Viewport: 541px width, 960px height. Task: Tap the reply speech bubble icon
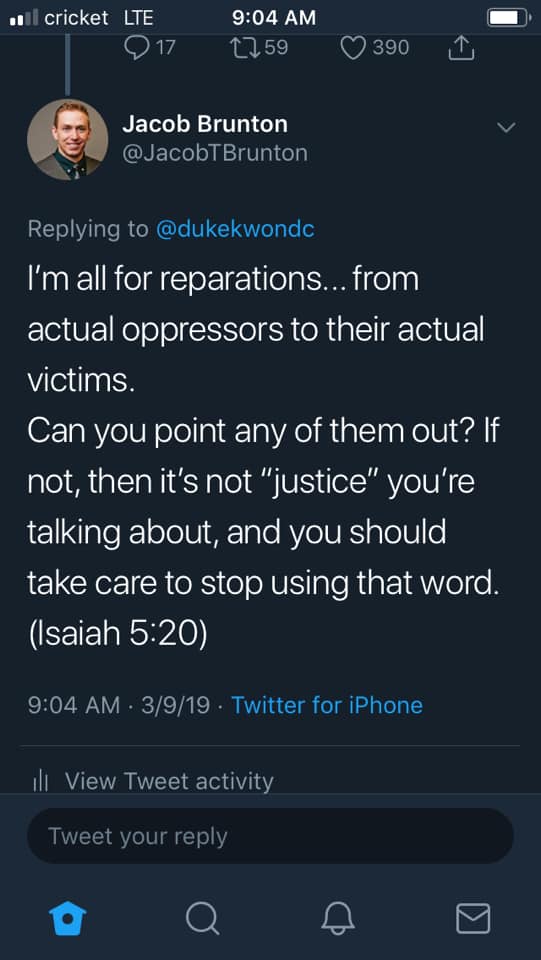[136, 48]
